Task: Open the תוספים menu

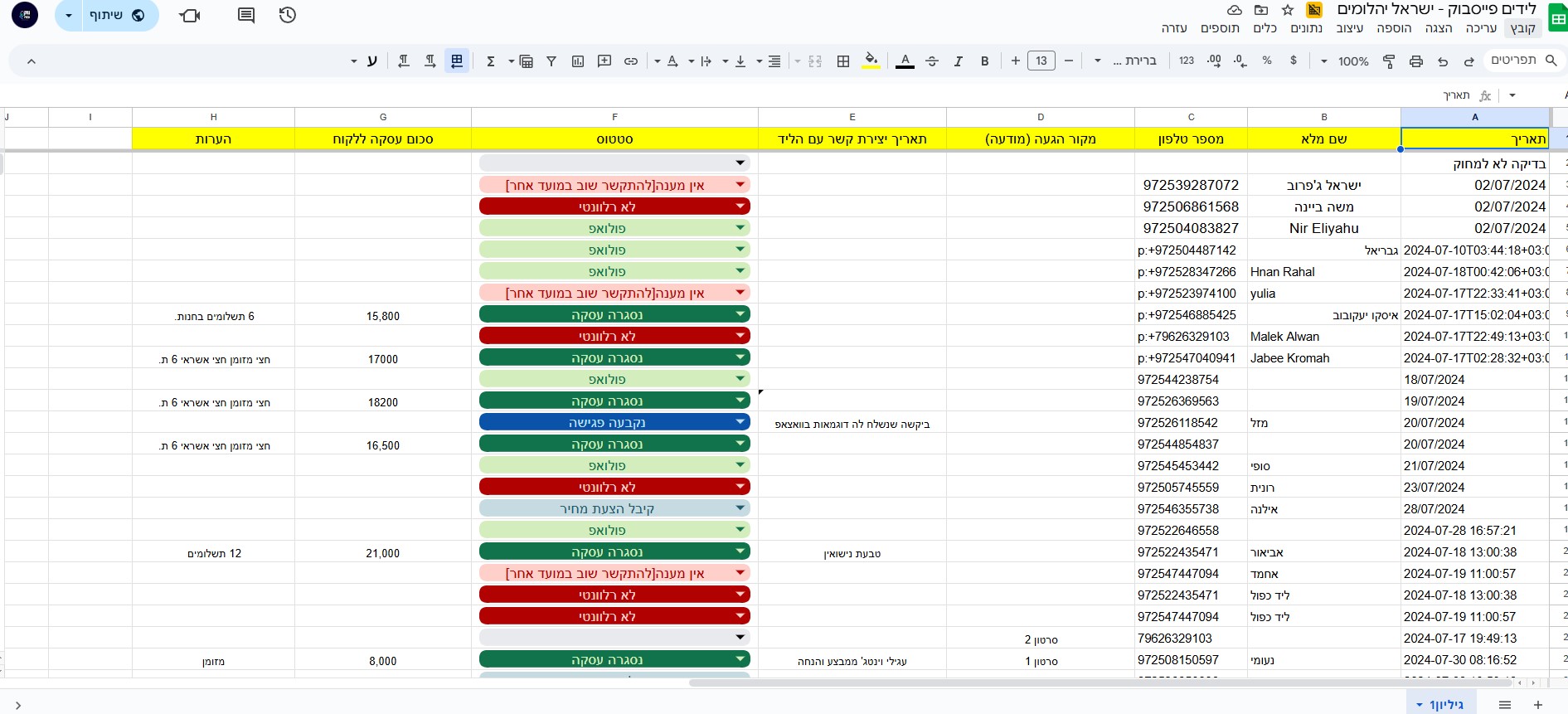Action: 1220,28
